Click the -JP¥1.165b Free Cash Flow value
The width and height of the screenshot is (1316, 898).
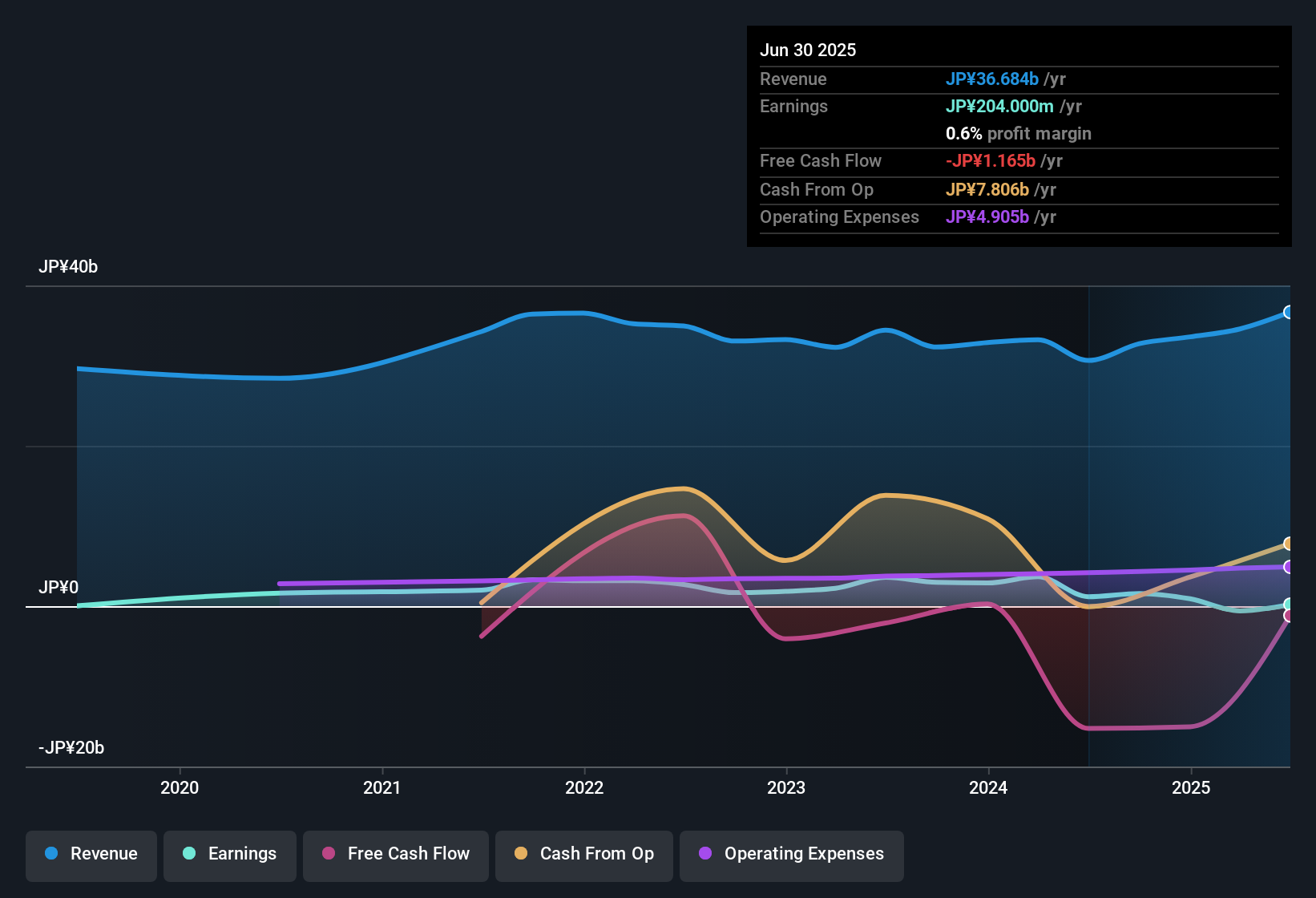989,160
